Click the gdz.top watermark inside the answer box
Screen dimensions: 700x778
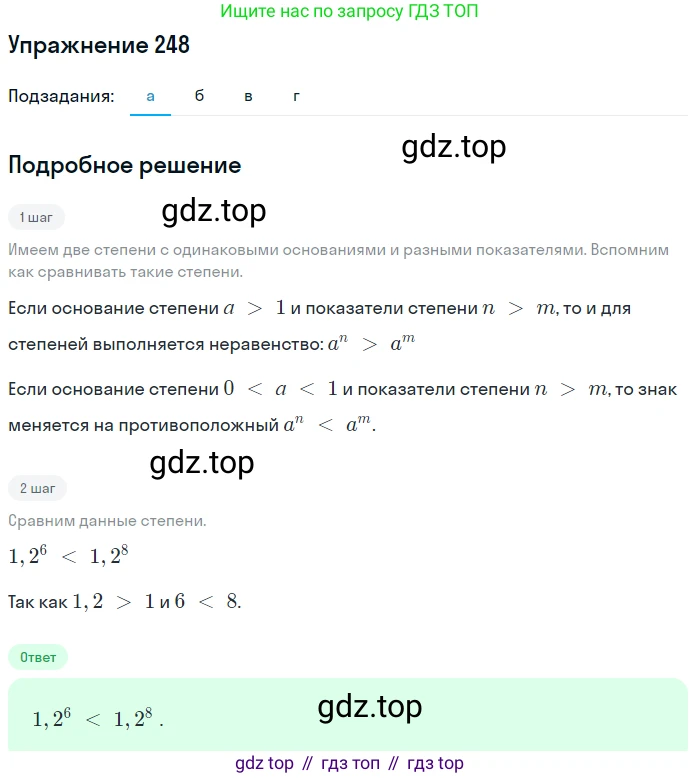tap(370, 708)
